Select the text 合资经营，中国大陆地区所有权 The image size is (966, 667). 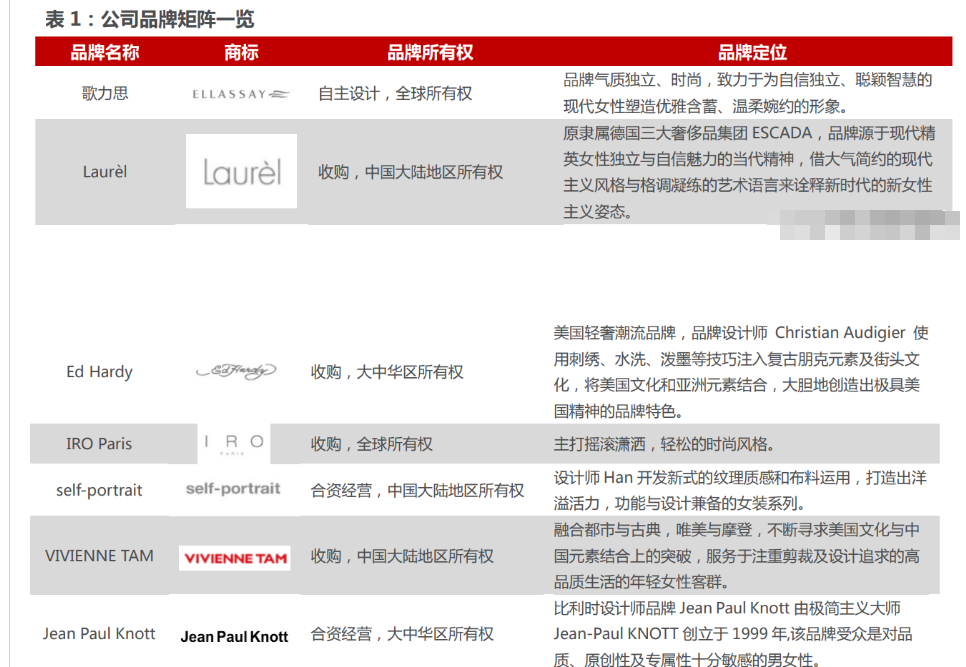[x=417, y=491]
